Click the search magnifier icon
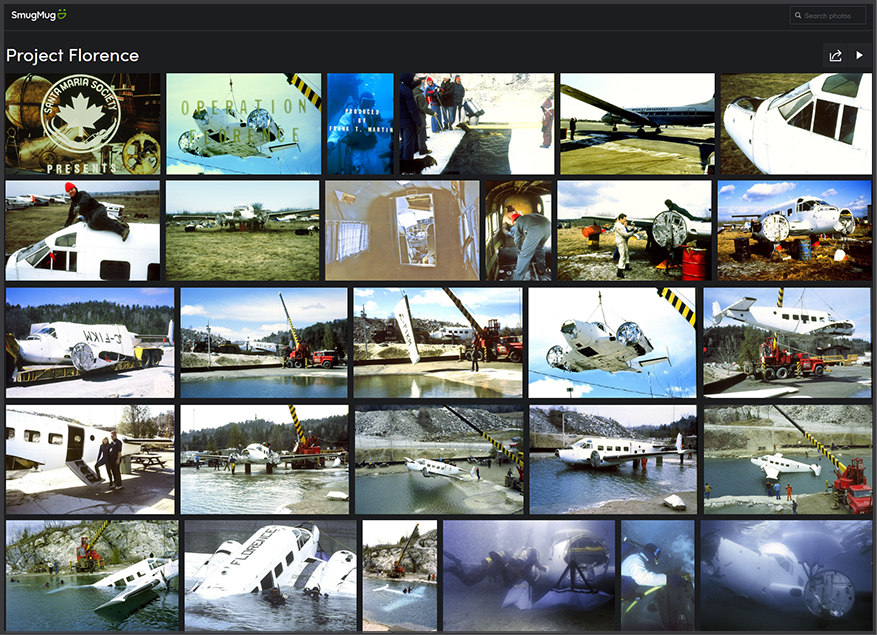Viewport: 877px width, 635px height. (797, 16)
